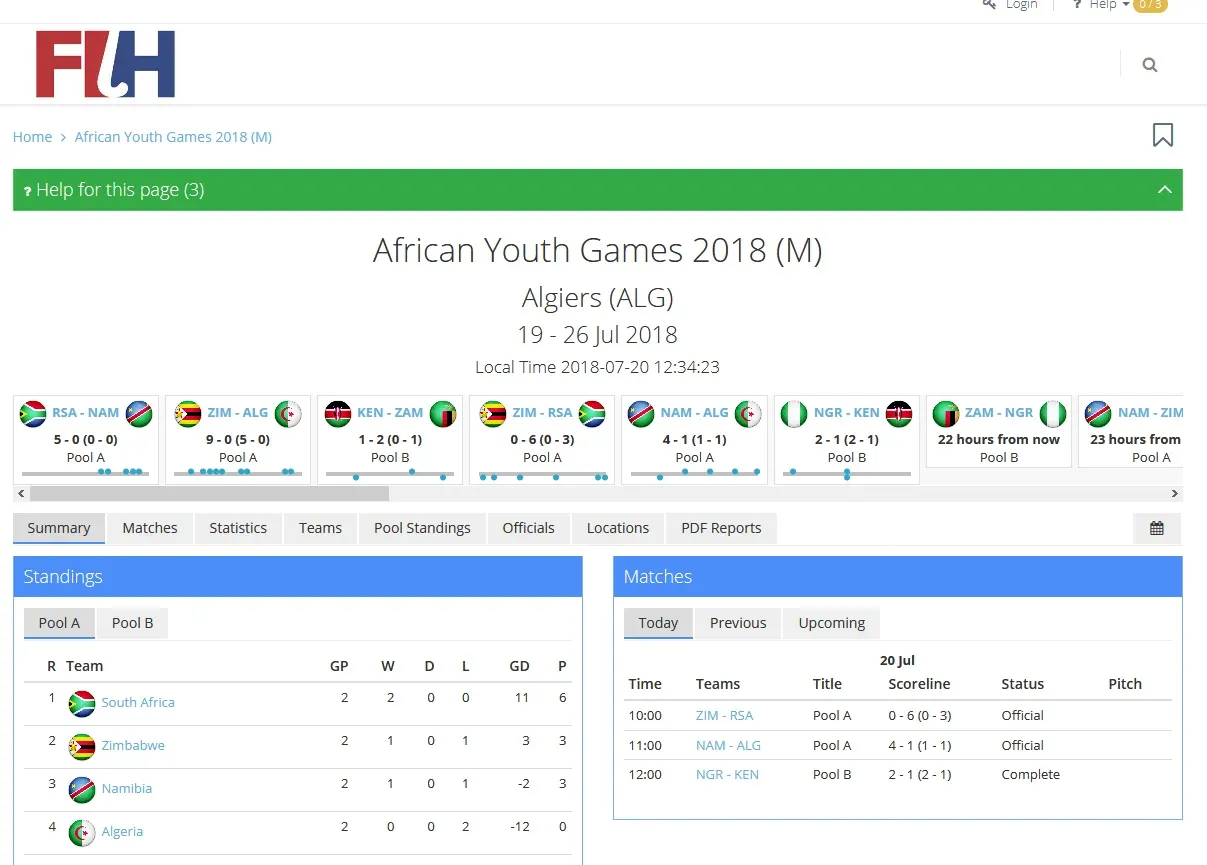Show Upcoming matches tab

point(831,623)
